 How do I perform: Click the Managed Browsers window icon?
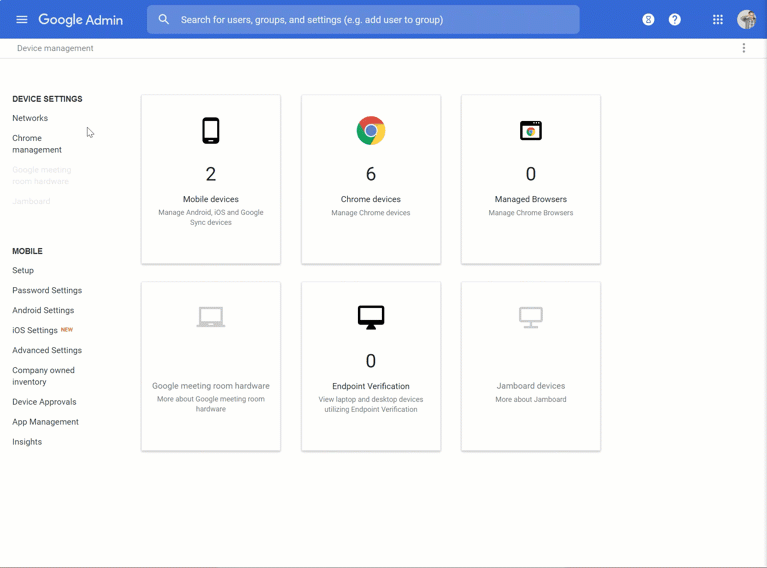coord(531,131)
